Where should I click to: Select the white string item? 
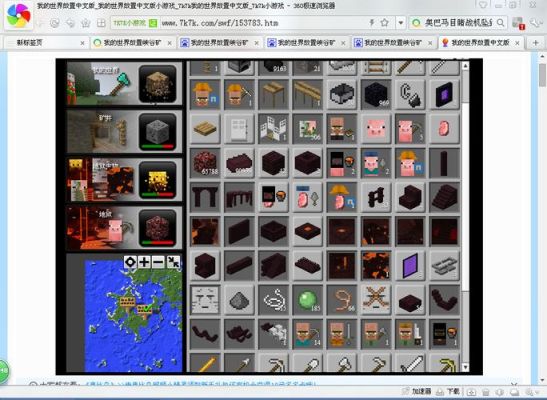click(273, 300)
